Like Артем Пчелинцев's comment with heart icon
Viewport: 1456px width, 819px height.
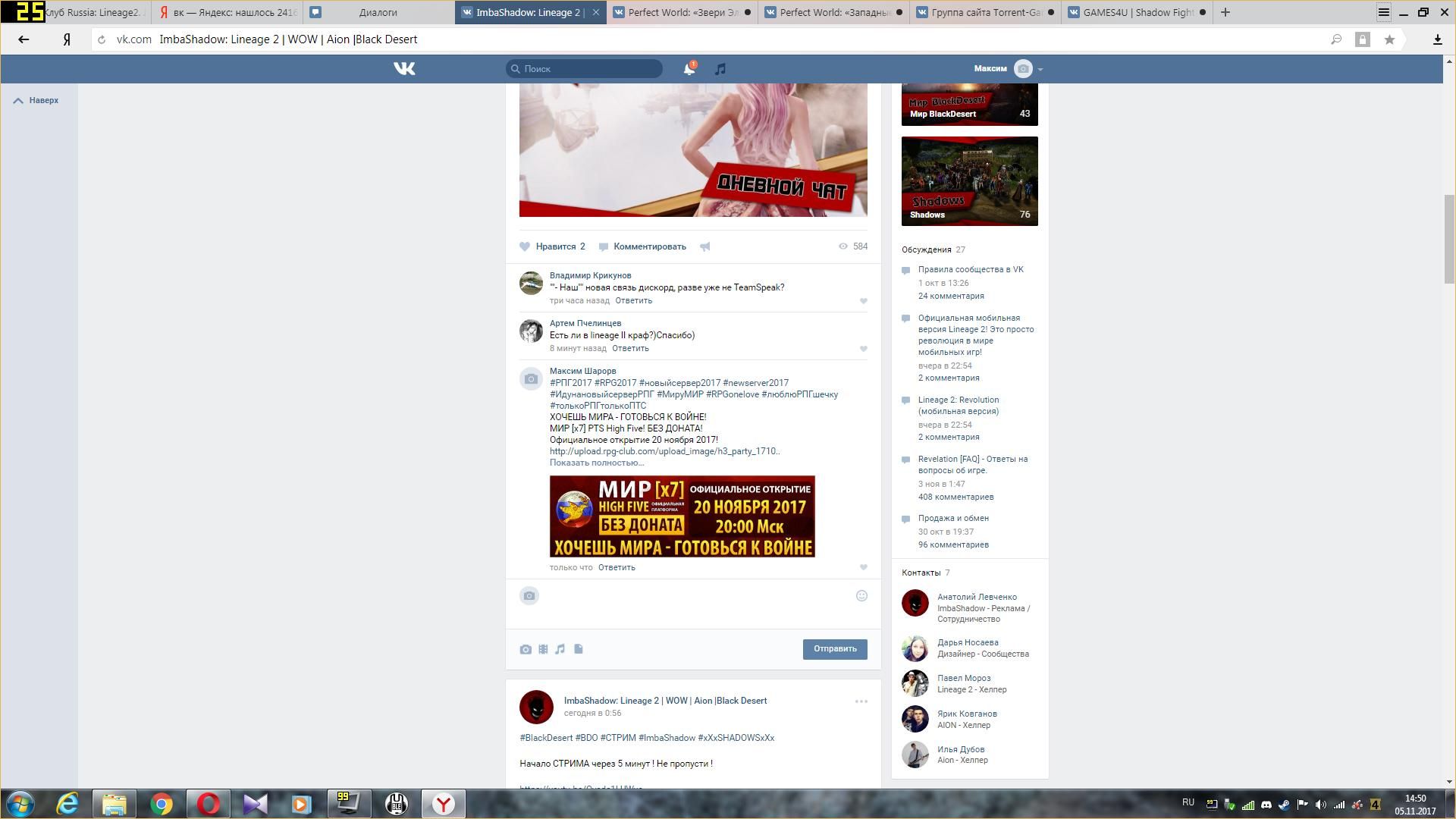click(x=863, y=349)
